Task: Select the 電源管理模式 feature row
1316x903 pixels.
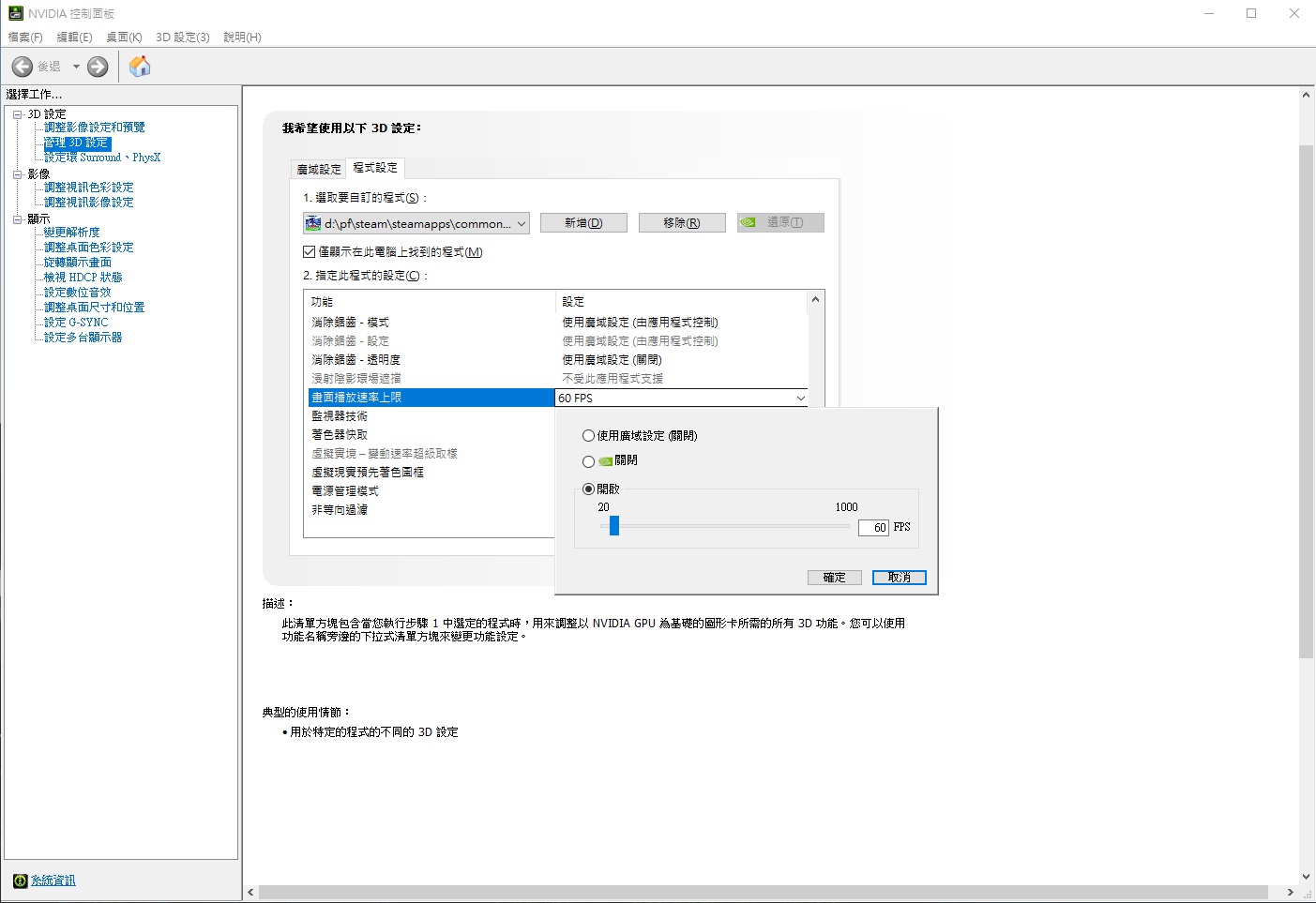Action: pos(431,491)
